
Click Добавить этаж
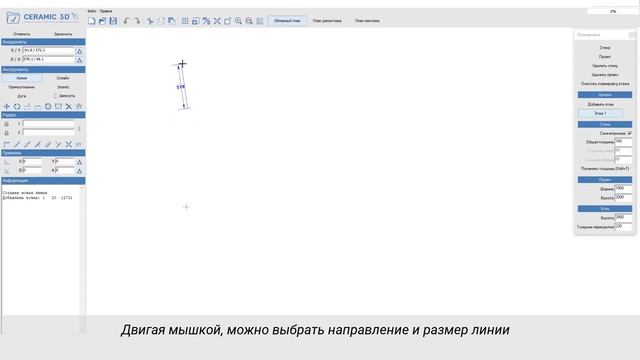600,104
